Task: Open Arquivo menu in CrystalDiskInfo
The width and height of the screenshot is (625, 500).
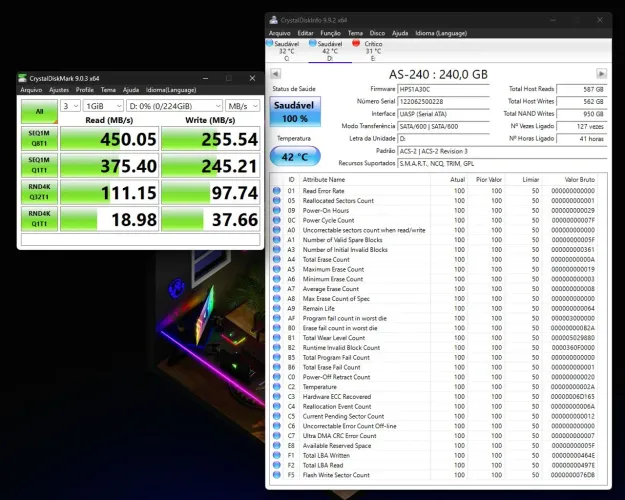Action: 279,33
